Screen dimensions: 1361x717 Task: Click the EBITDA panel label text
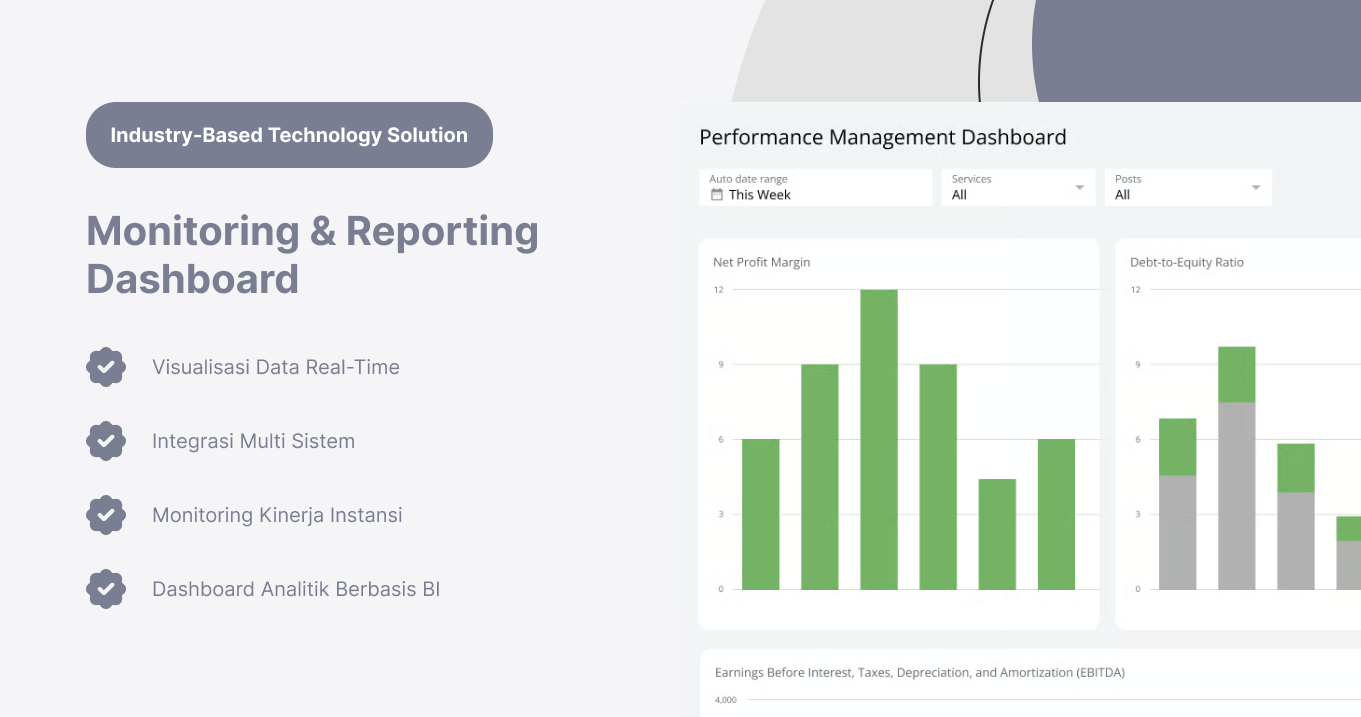pos(920,672)
